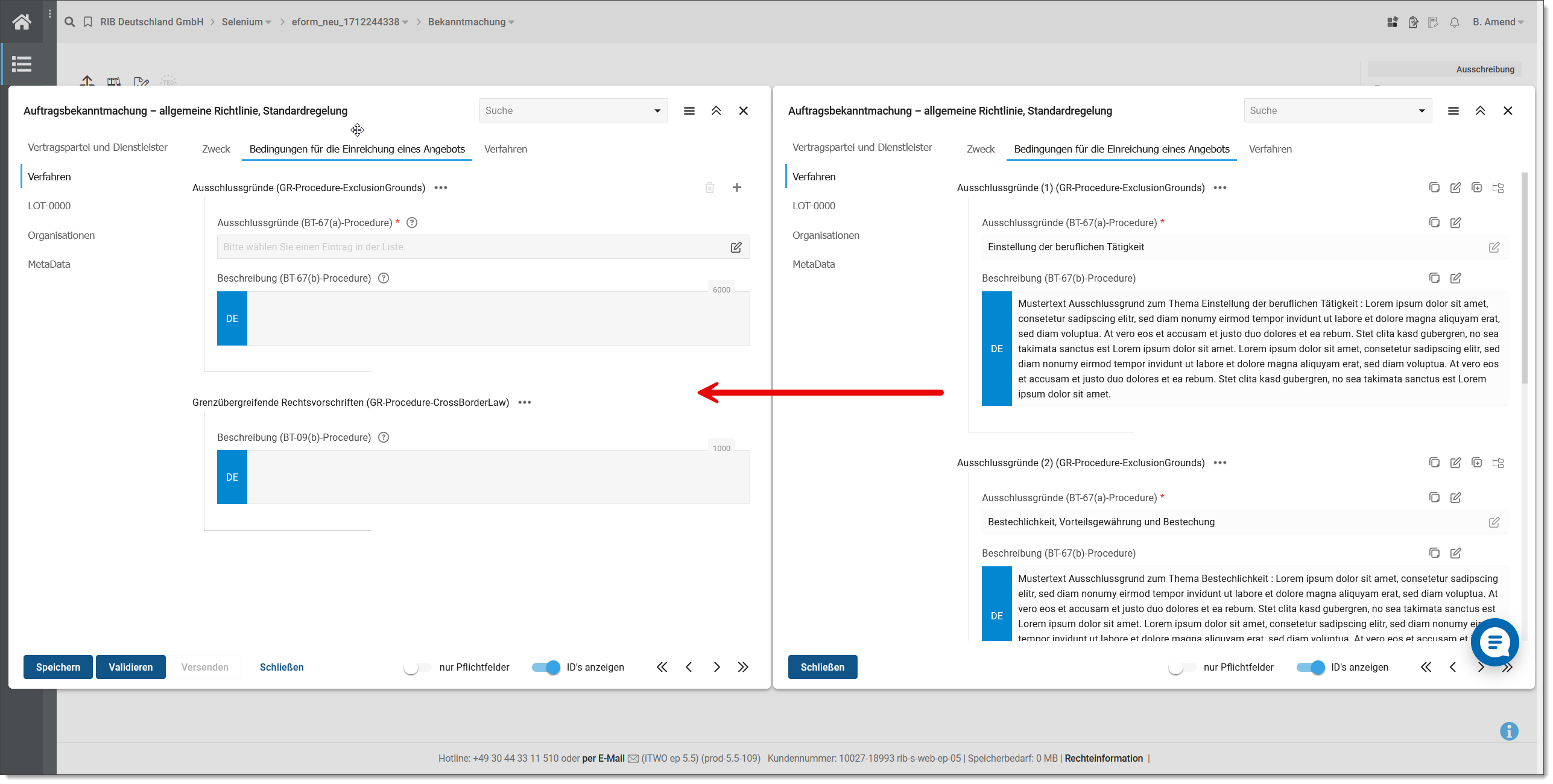
Task: Switch to Zweck tab in right dialog
Action: click(981, 149)
